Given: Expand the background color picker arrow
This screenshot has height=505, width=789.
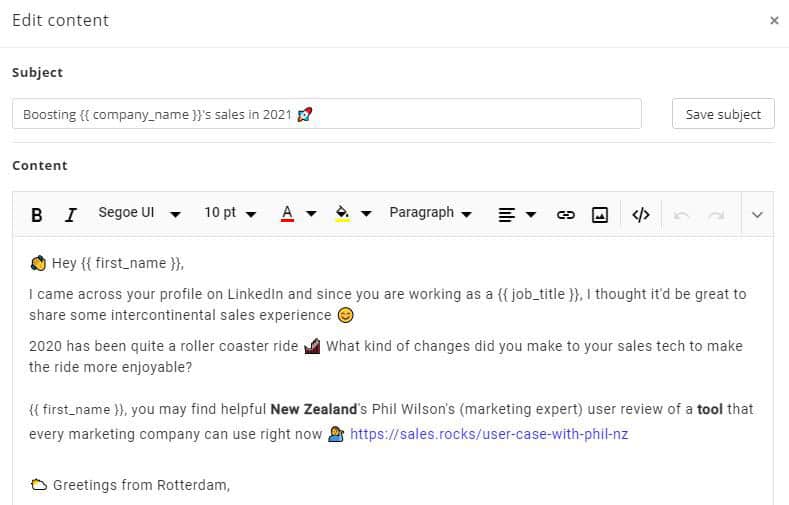Looking at the screenshot, I should (366, 214).
